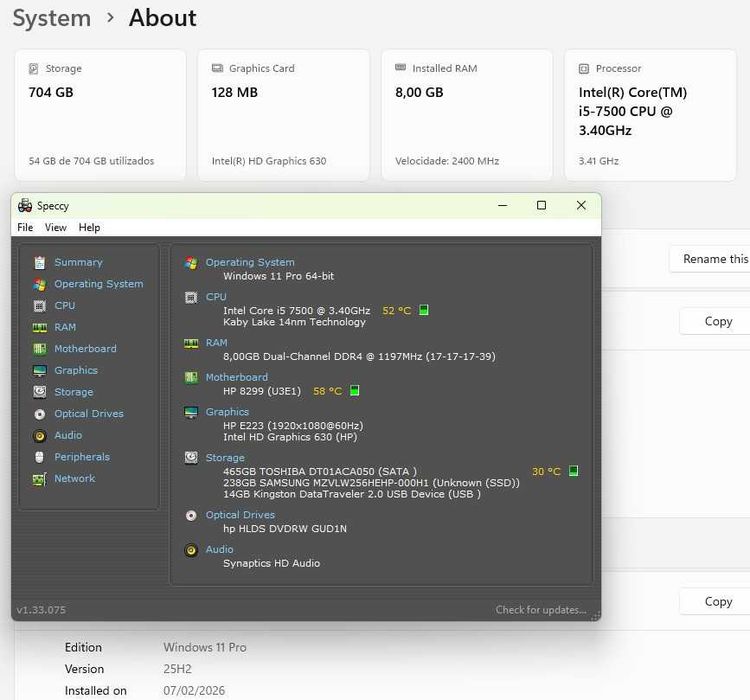Select the CPU chip icon in sidebar

40,306
